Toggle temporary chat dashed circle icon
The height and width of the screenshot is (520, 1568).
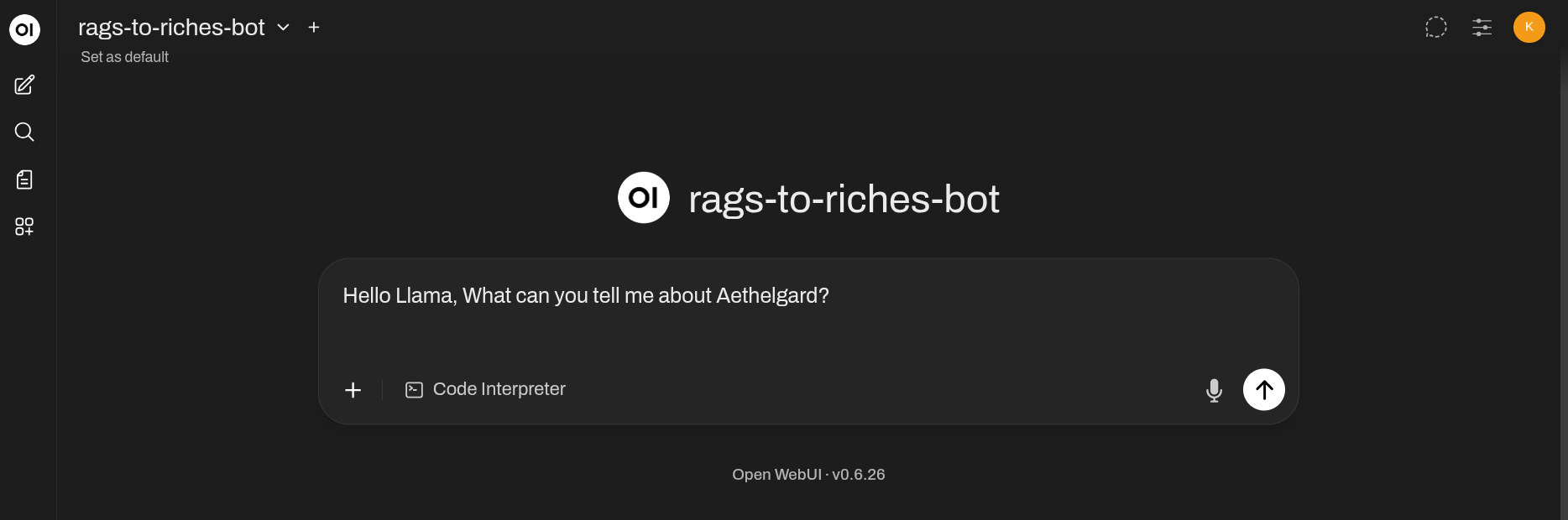click(x=1436, y=28)
